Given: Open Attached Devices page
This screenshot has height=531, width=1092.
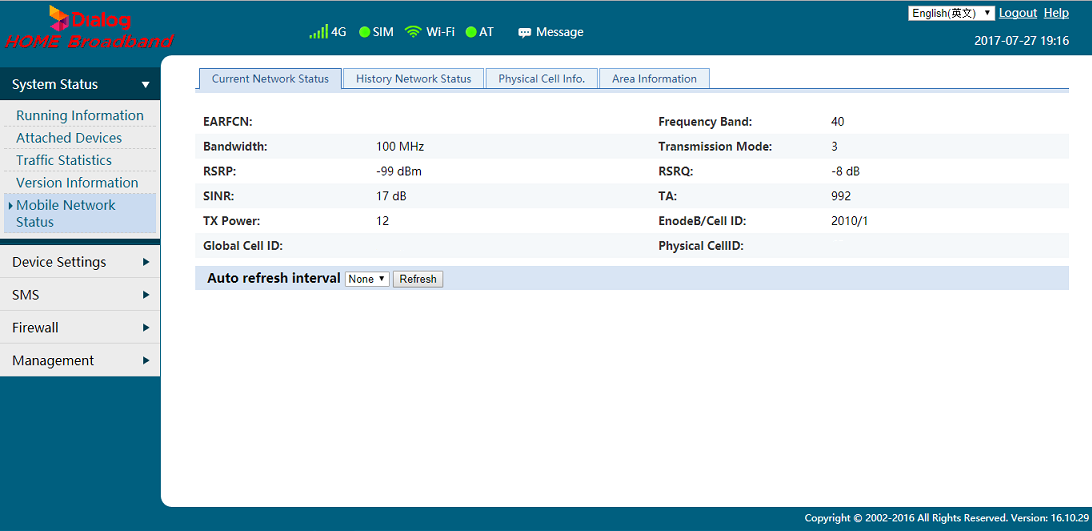Looking at the screenshot, I should coord(69,138).
